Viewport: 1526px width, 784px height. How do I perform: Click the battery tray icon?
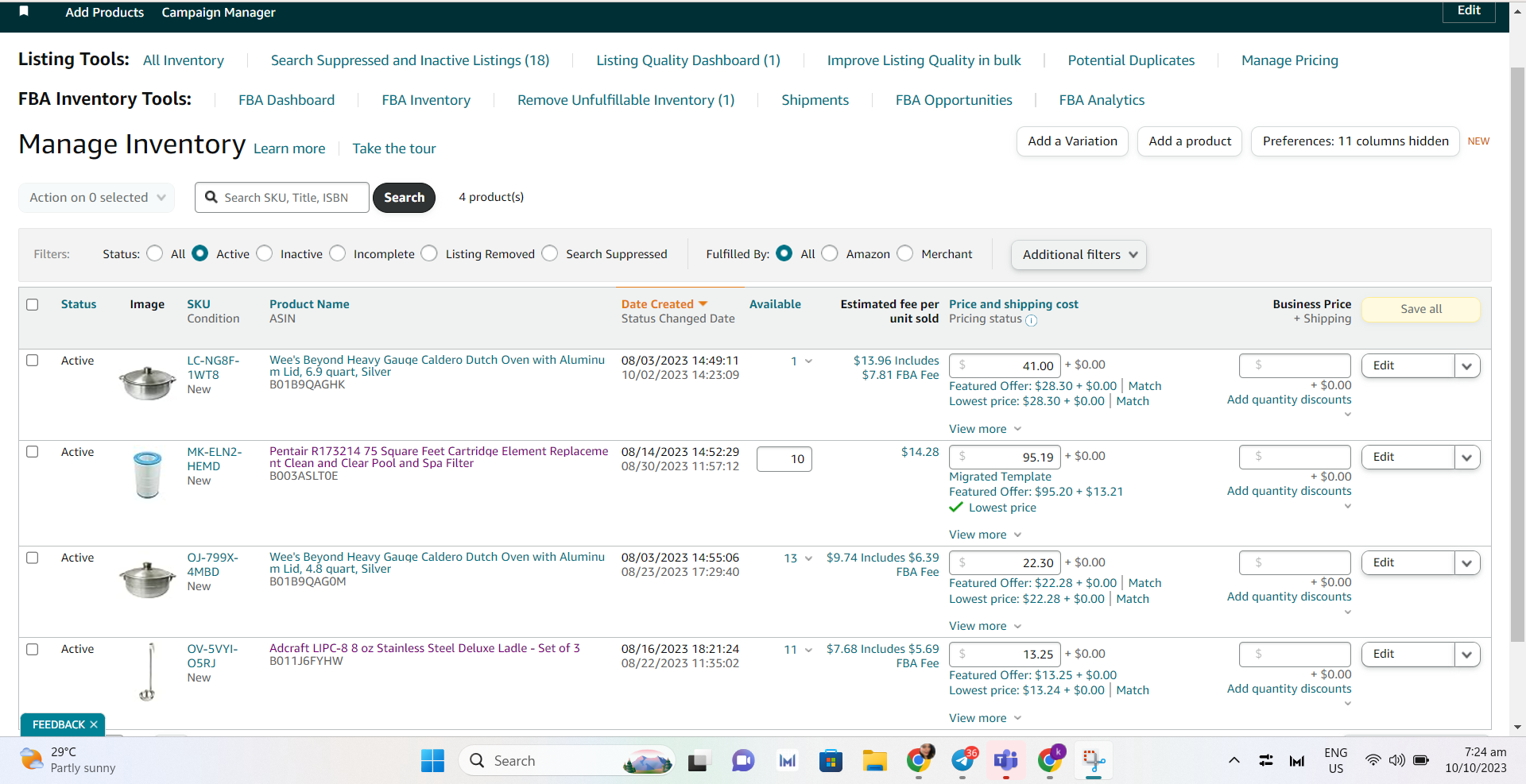click(x=1421, y=760)
